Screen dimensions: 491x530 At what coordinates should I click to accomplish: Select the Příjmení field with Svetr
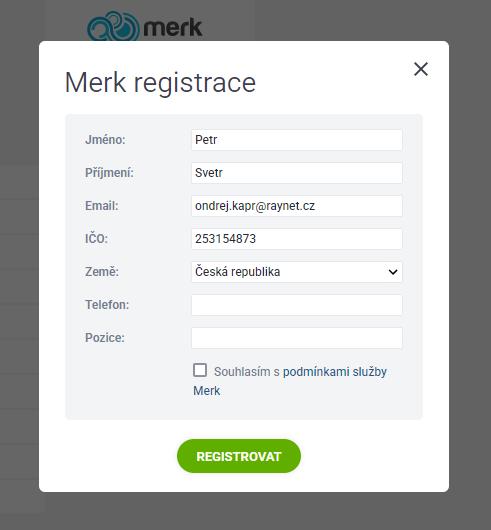point(297,173)
